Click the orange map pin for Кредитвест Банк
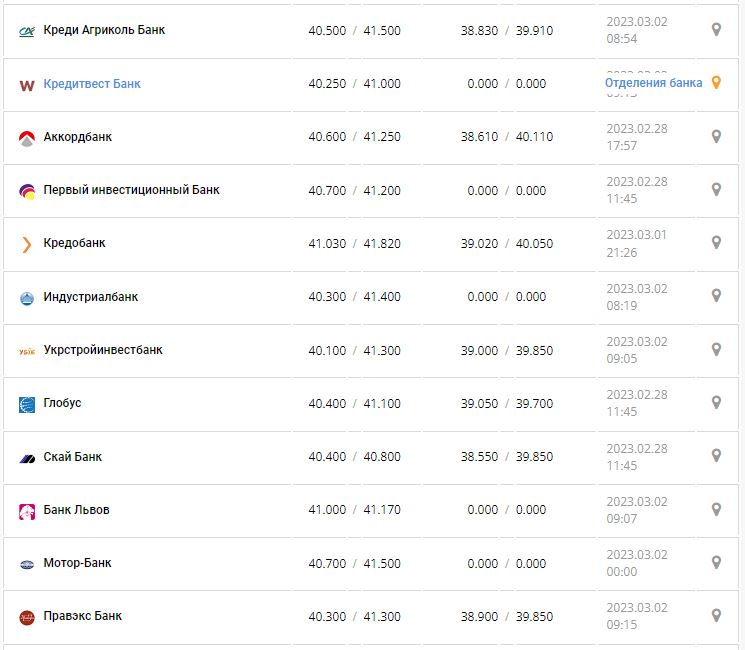Image resolution: width=745 pixels, height=650 pixels. click(716, 83)
